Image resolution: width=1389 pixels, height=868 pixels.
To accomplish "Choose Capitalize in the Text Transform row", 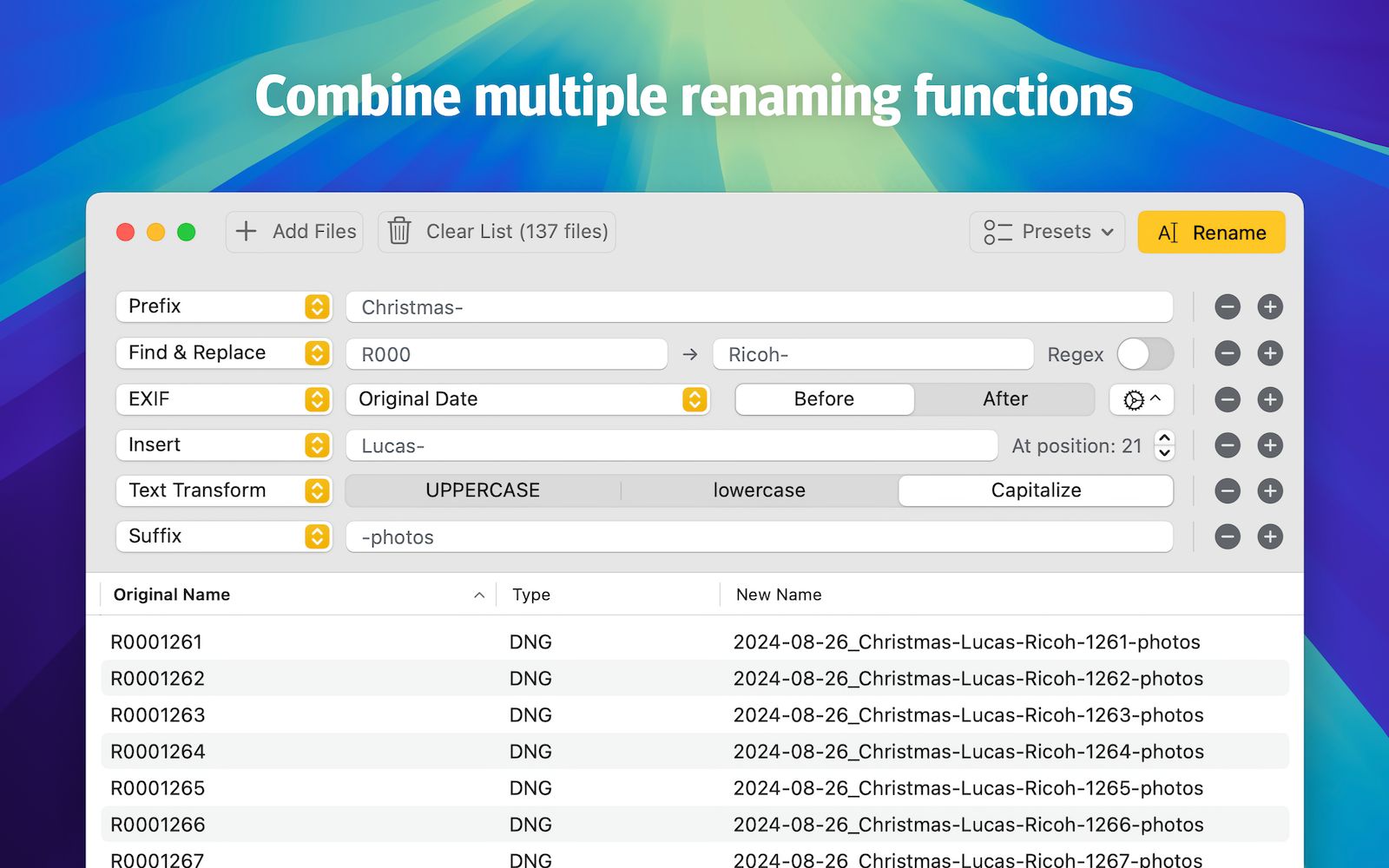I will [x=1035, y=490].
